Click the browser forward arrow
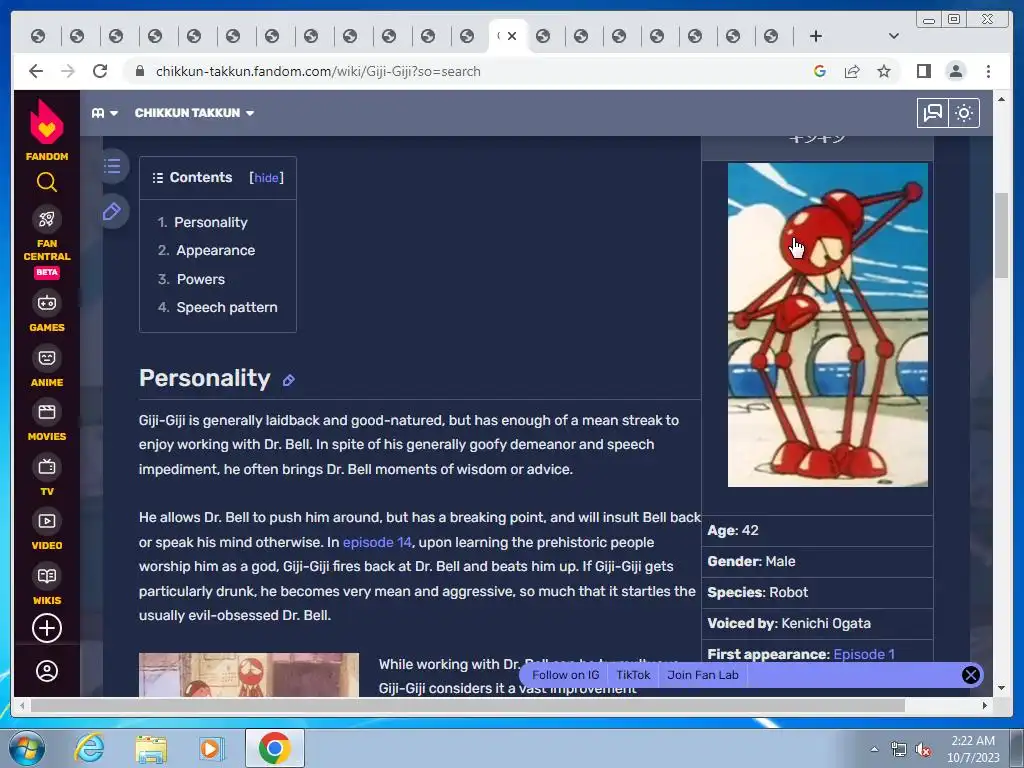 68,71
